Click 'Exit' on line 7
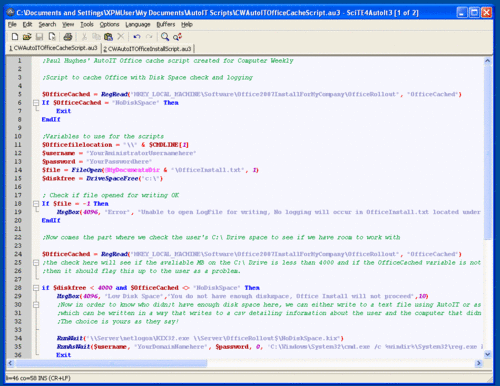Screen dimensions: 500x386 click(64, 111)
